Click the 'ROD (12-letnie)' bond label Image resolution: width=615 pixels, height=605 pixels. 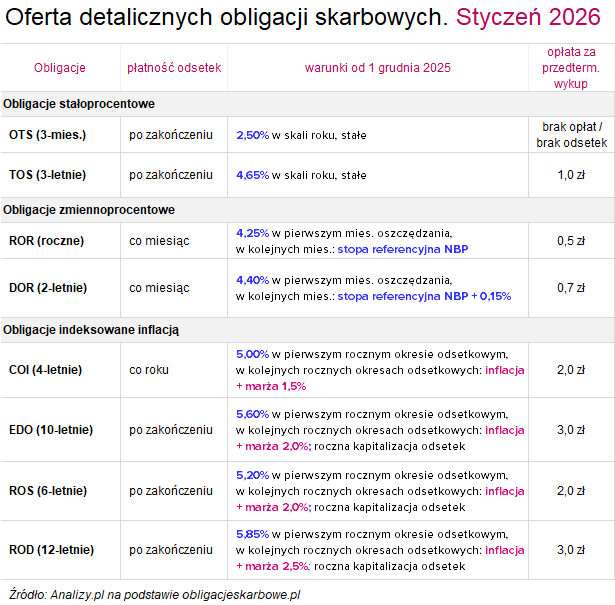tap(50, 549)
